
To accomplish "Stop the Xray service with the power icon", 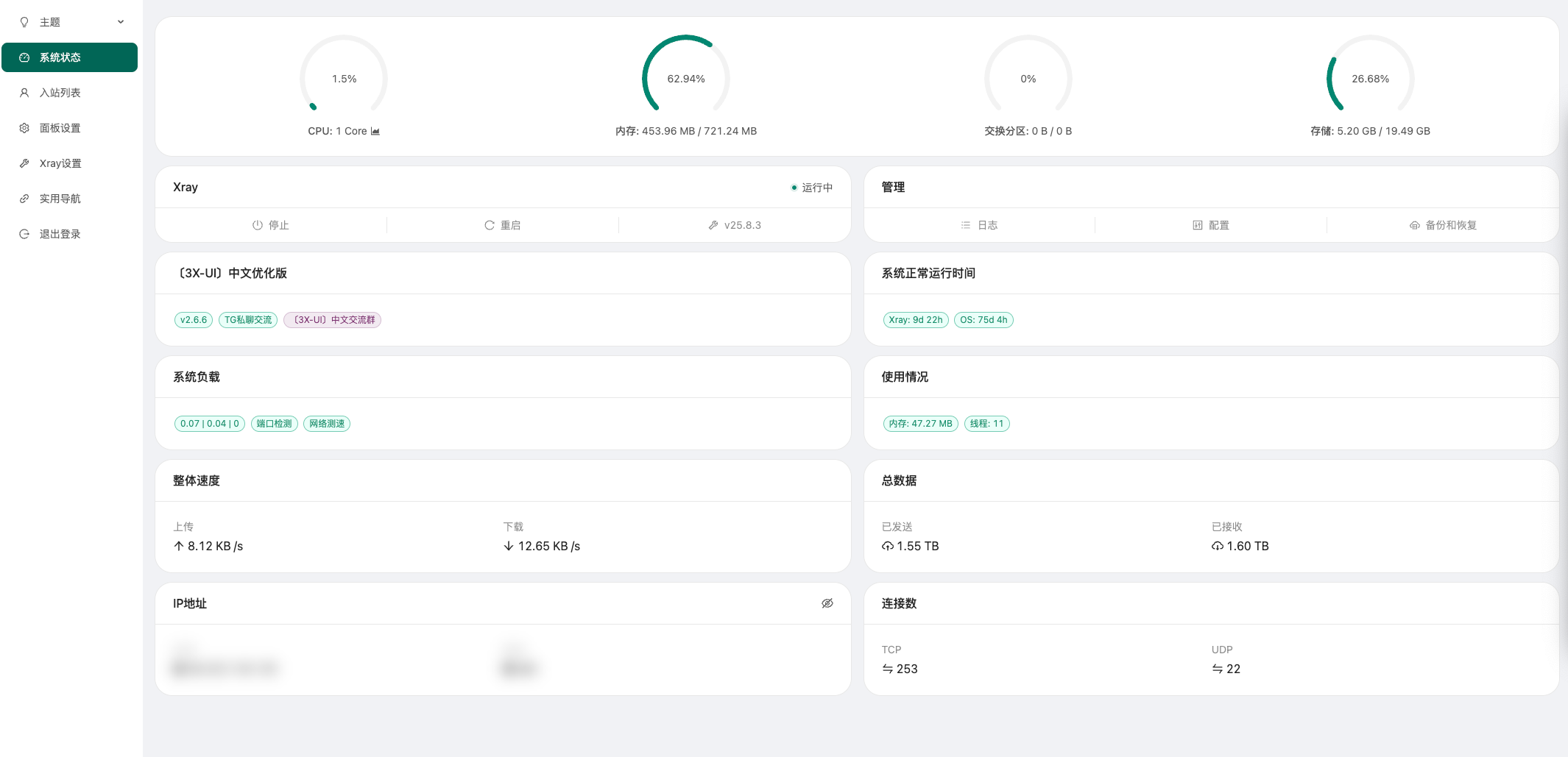I will click(271, 225).
